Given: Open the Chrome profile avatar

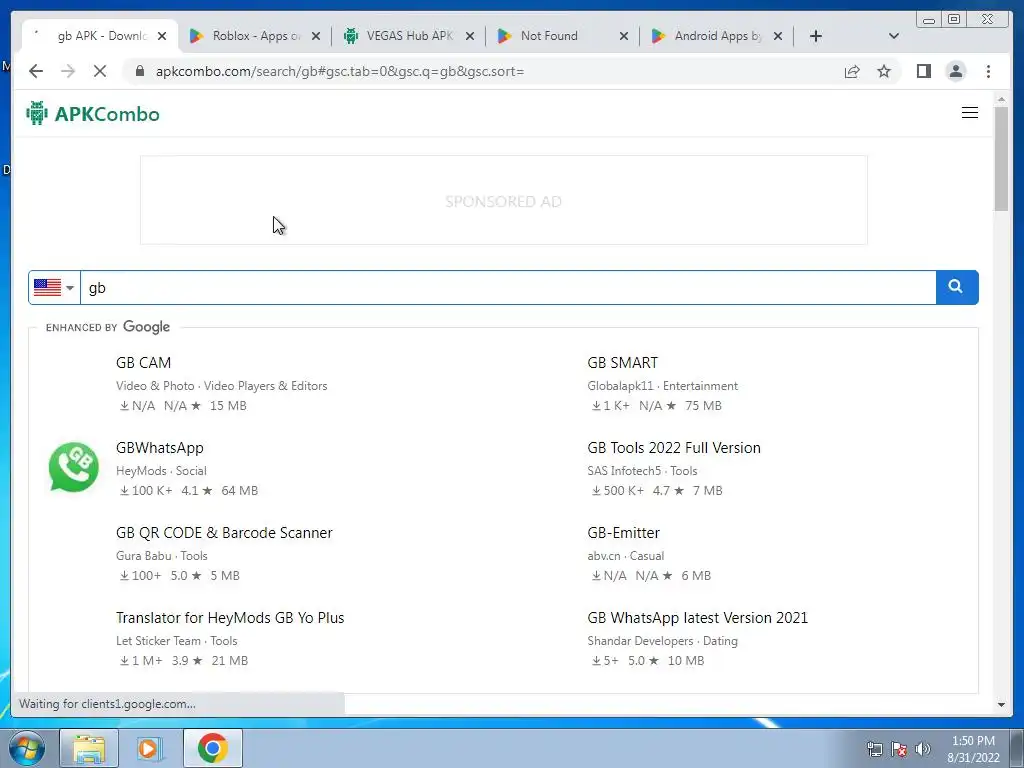Looking at the screenshot, I should 955,71.
